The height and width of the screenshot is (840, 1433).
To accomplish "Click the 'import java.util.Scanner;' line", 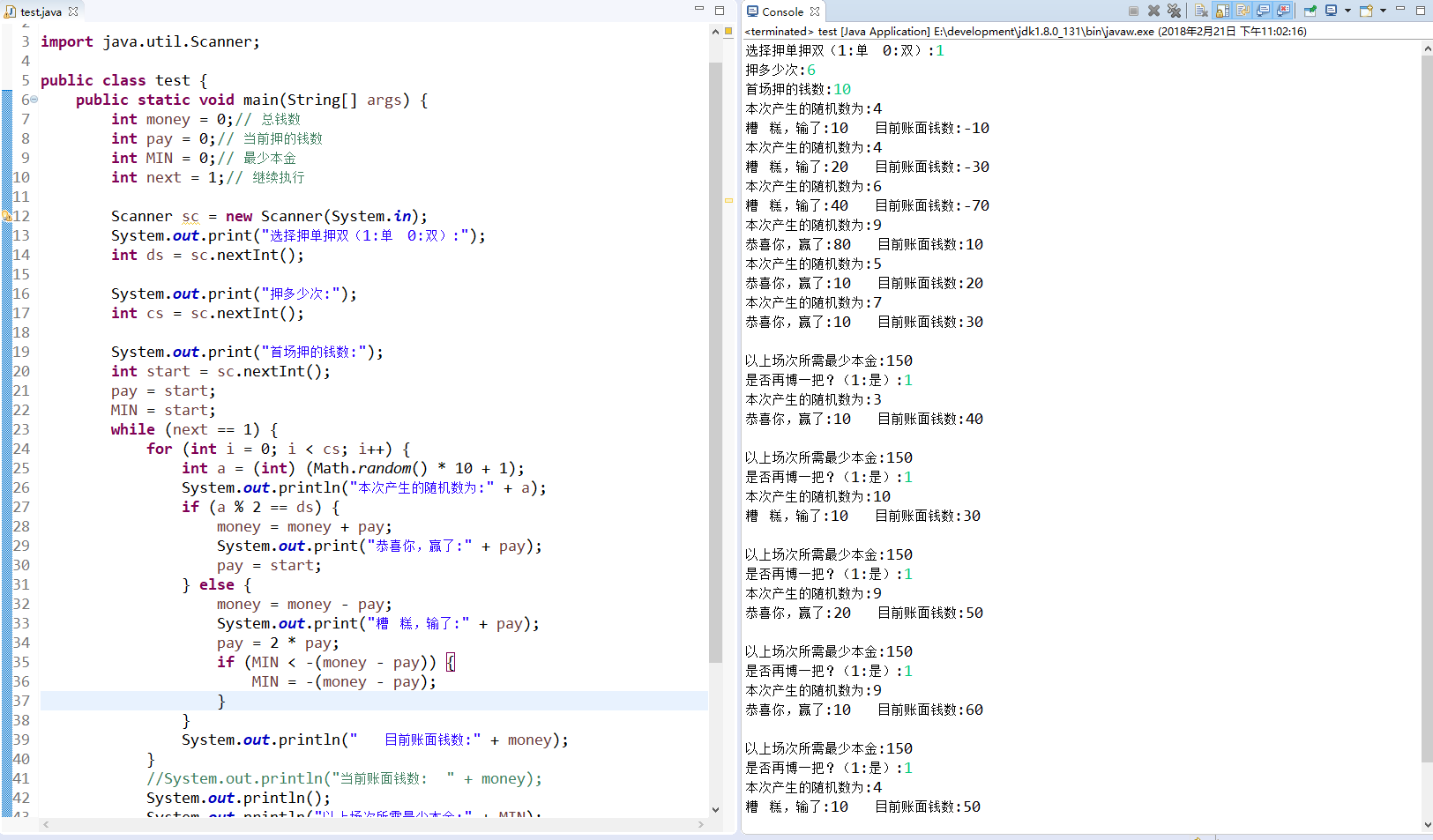I will point(150,41).
